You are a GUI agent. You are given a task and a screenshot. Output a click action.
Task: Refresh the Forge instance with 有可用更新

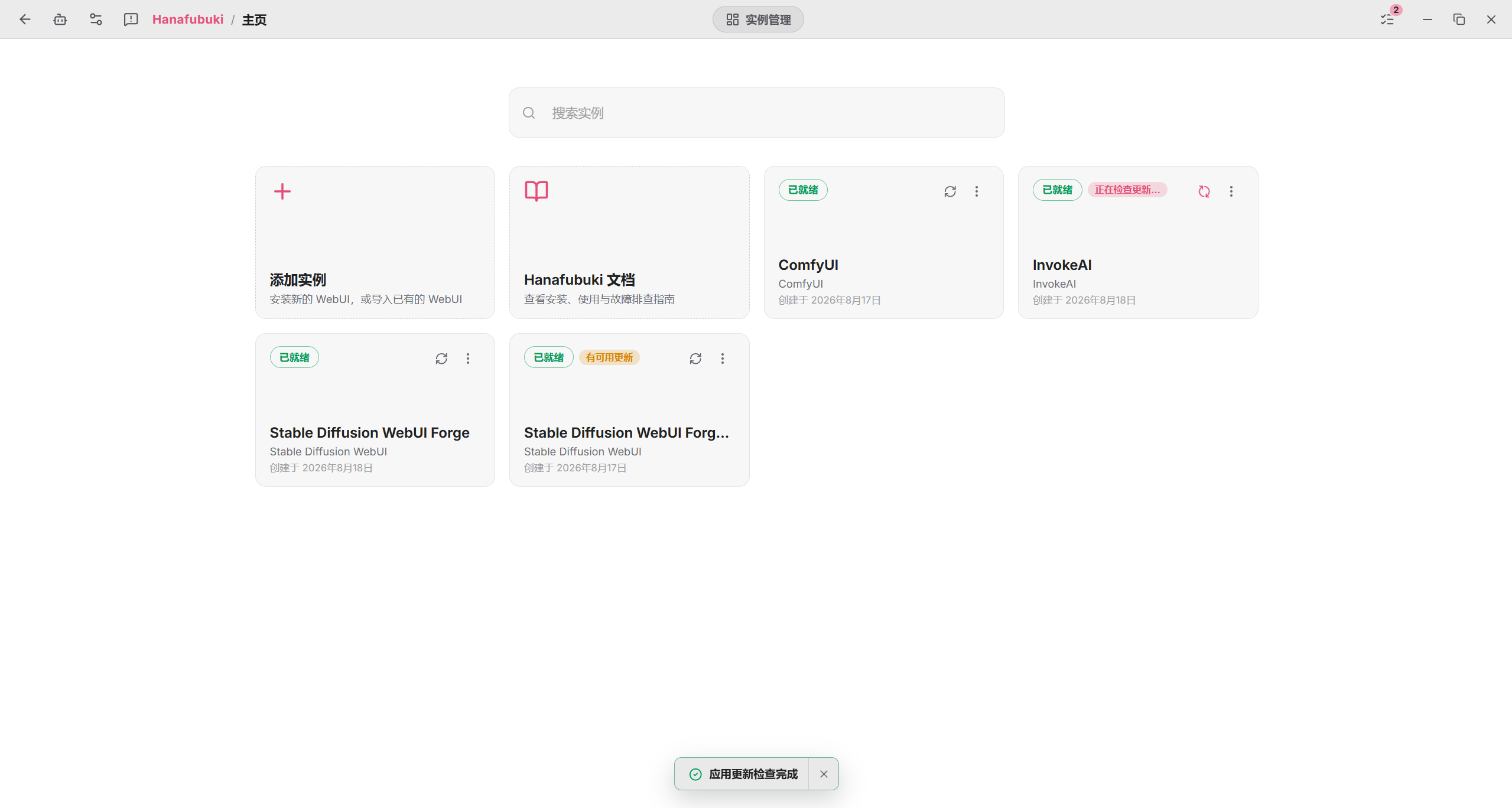pos(695,359)
